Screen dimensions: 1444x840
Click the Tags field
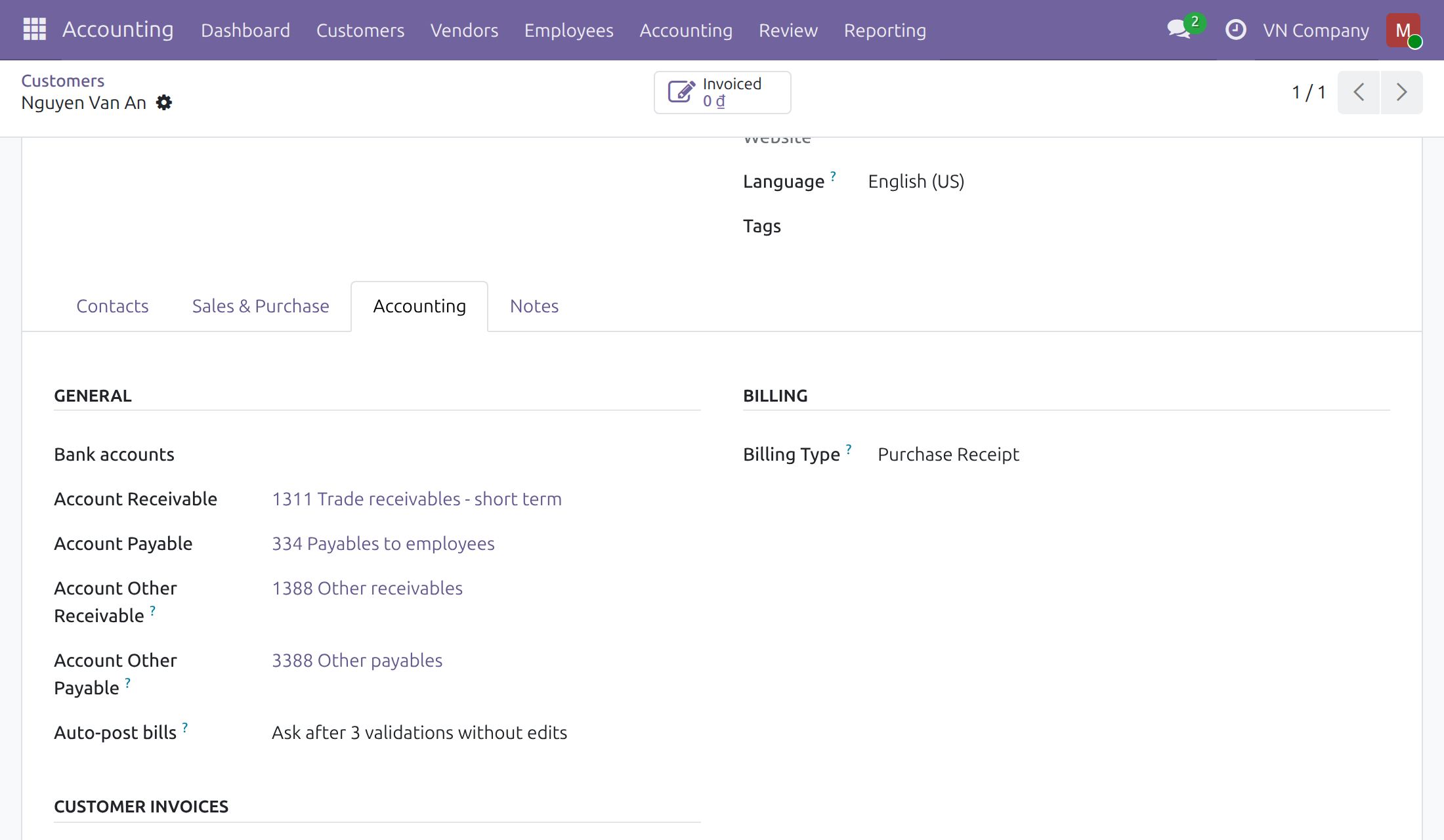pos(761,226)
